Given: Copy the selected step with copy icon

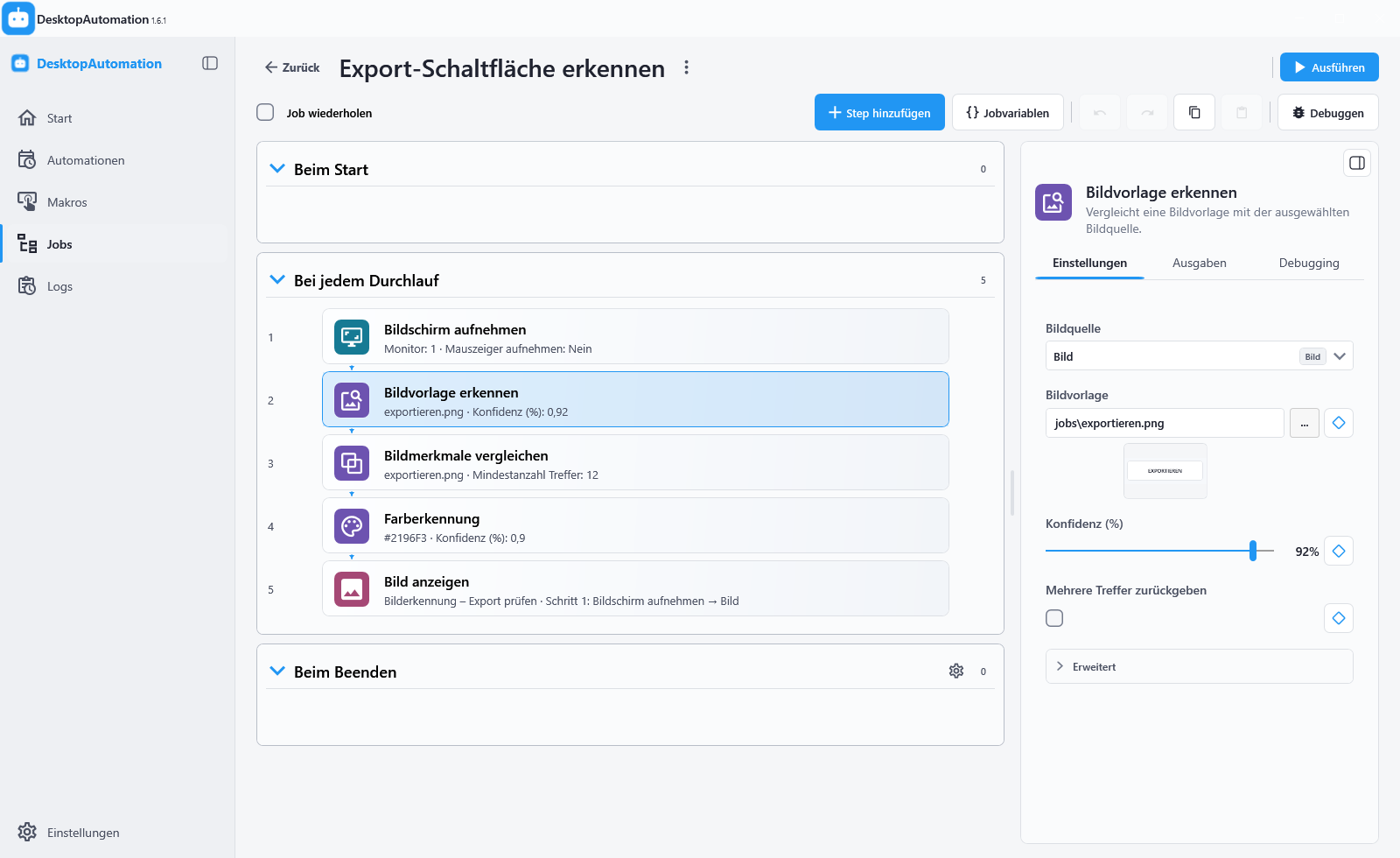Looking at the screenshot, I should (x=1194, y=112).
